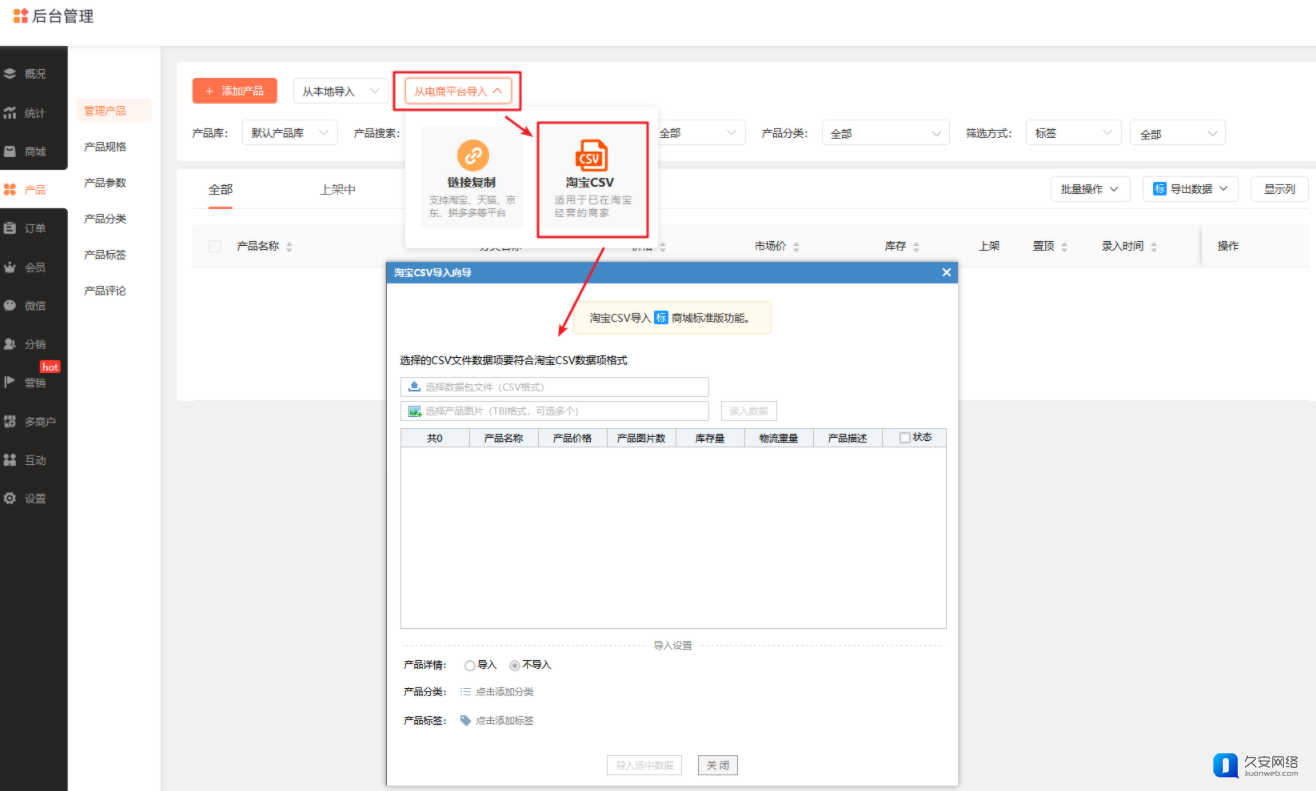
Task: Toggle the select-all checkbox beside 产品名称
Action: coord(215,247)
